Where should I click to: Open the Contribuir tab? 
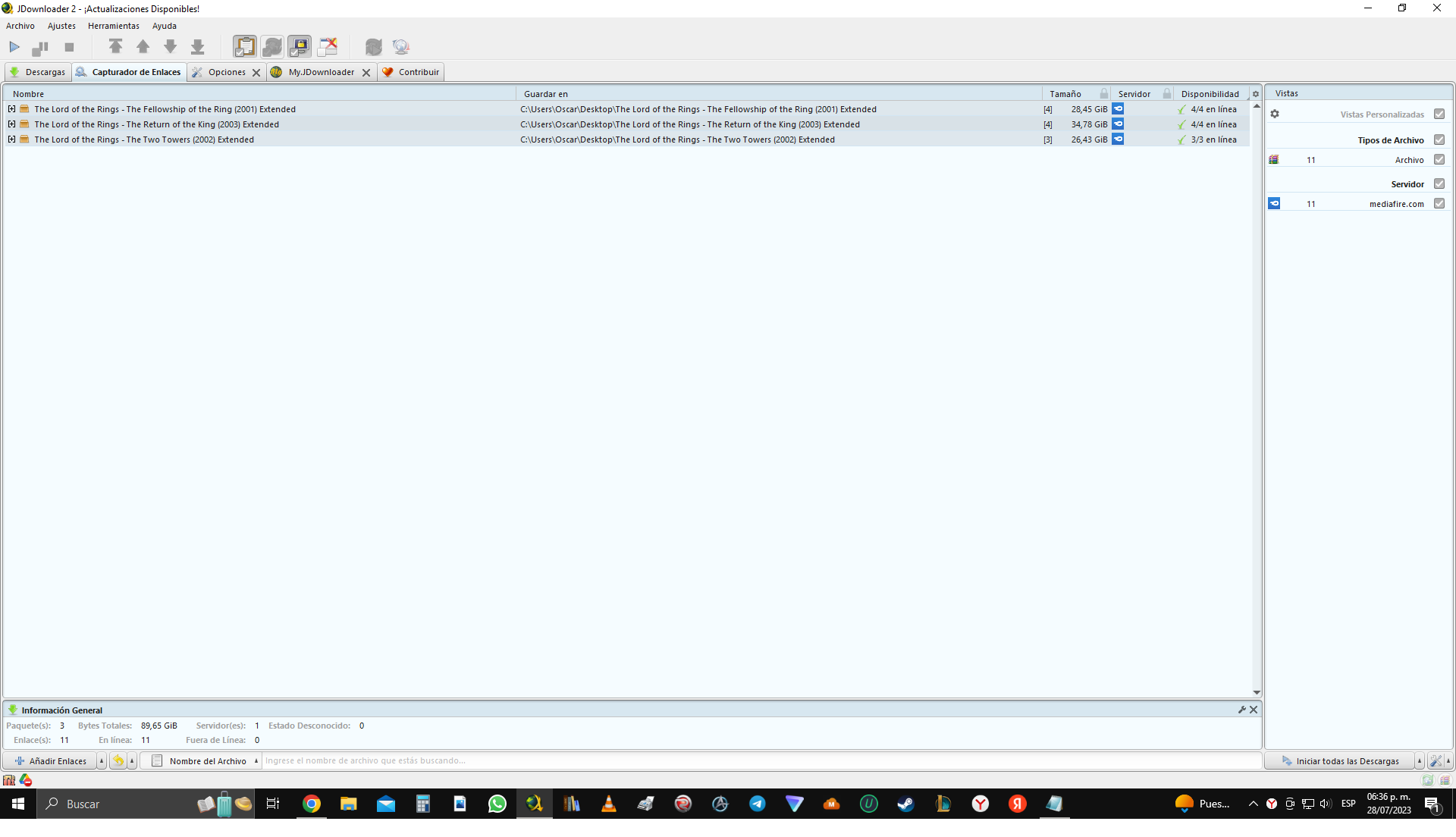(411, 72)
